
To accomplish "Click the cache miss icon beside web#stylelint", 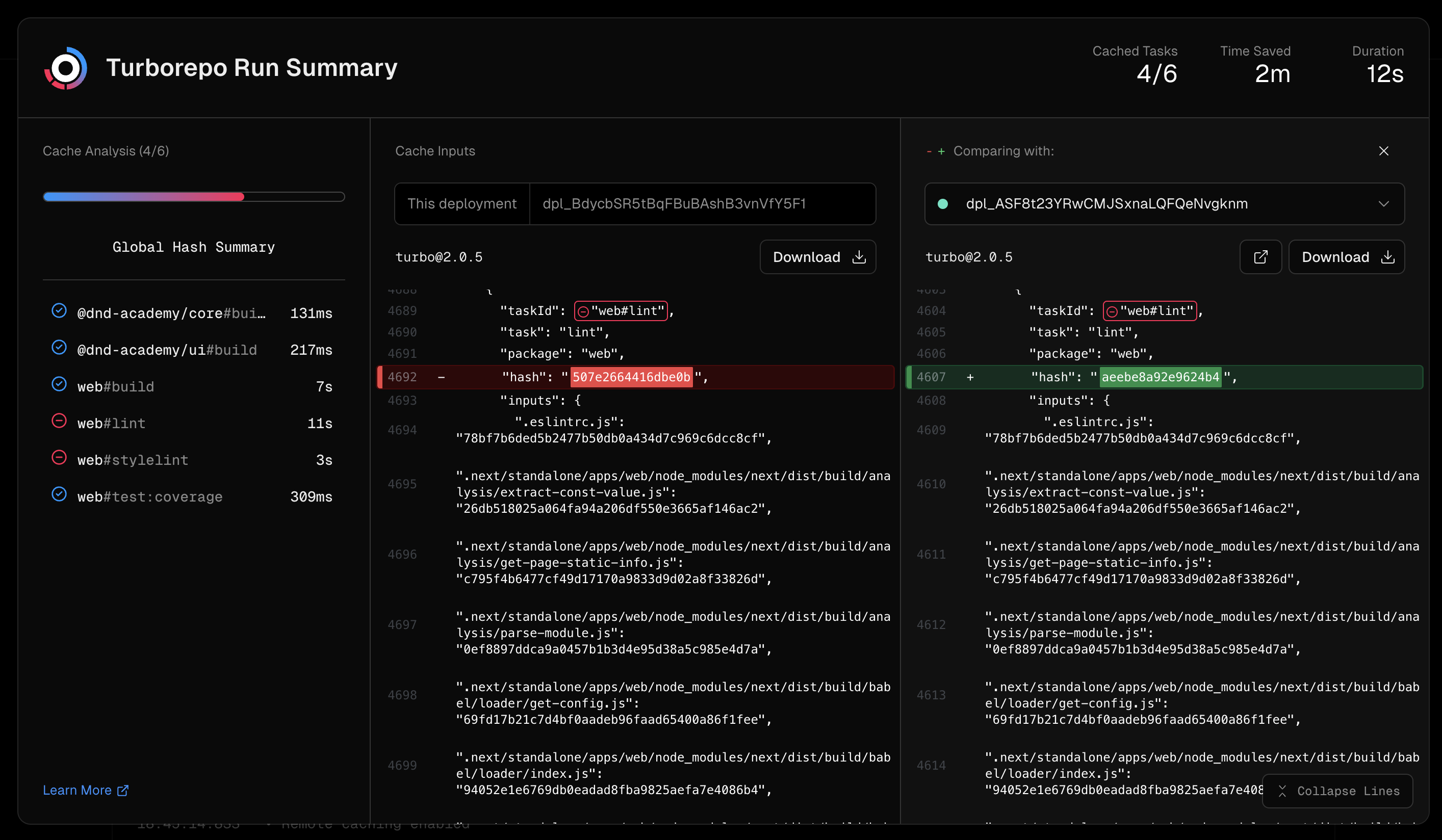I will [59, 458].
